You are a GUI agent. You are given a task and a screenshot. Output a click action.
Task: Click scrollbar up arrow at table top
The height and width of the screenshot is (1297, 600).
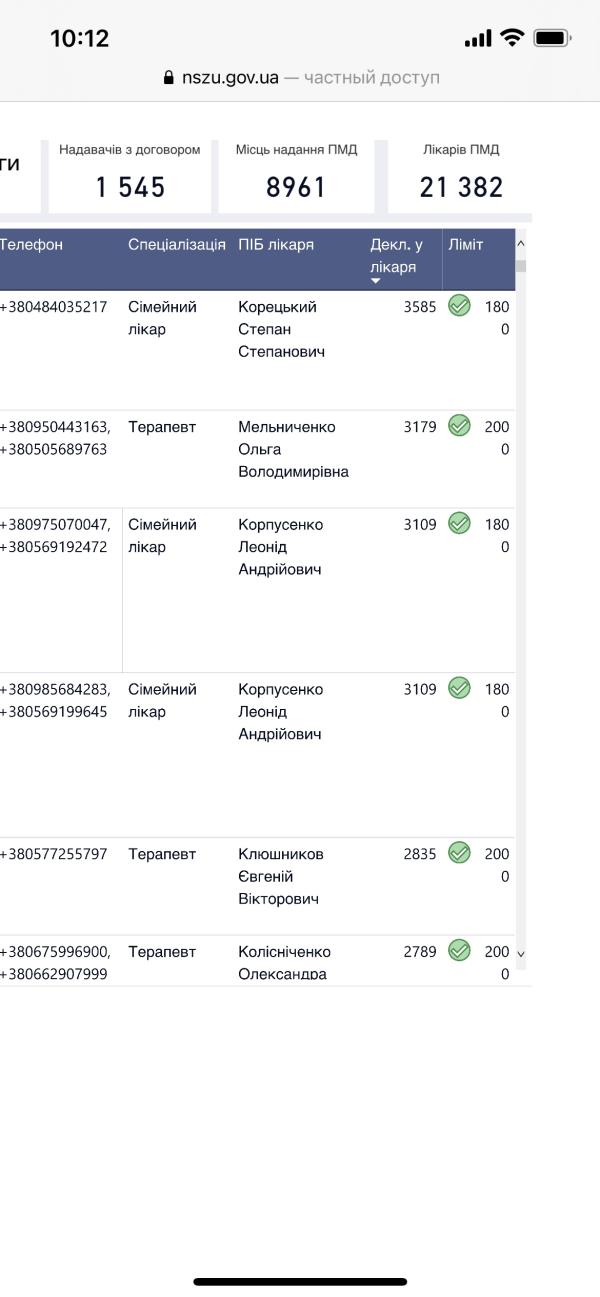[520, 243]
